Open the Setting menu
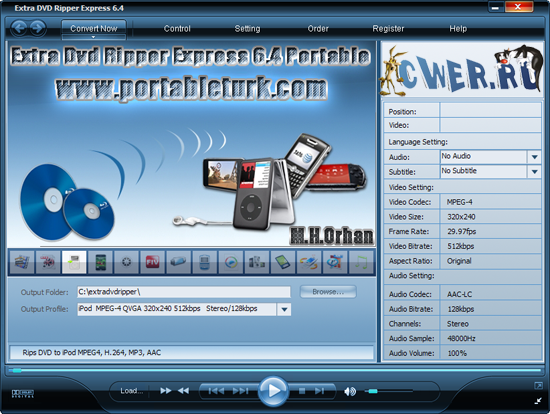 247,29
